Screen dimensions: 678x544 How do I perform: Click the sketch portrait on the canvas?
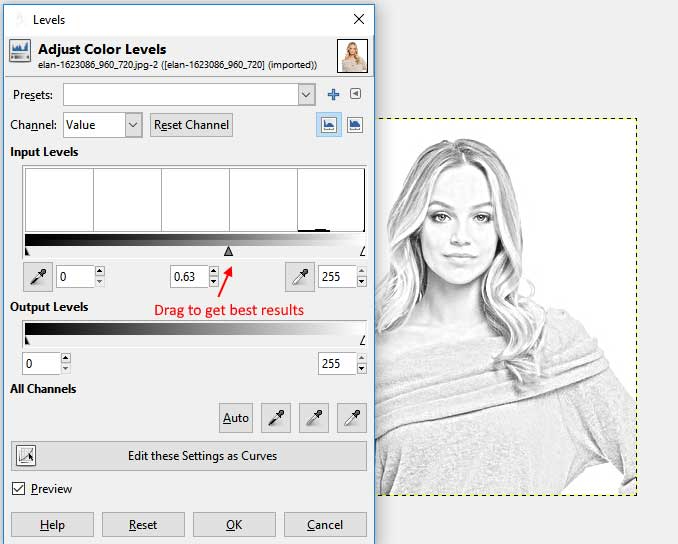pos(507,307)
